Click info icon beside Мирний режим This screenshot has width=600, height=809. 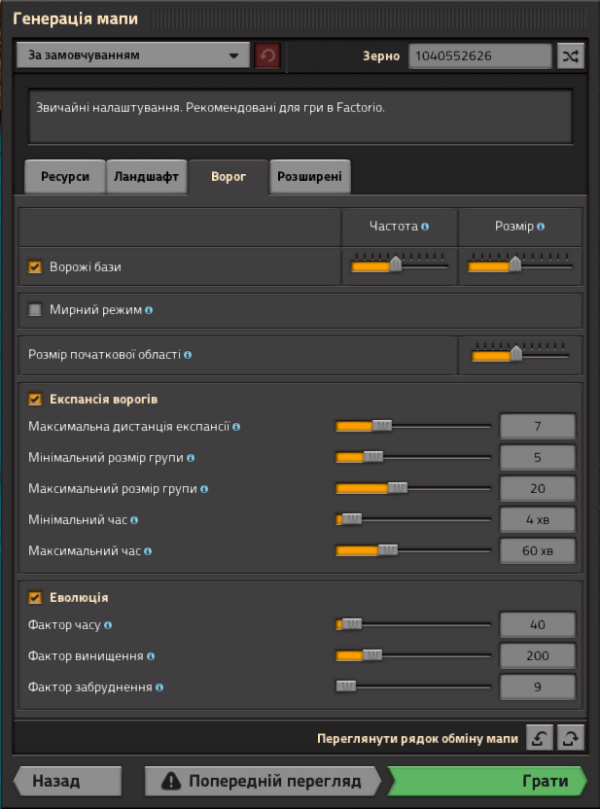[x=149, y=310]
